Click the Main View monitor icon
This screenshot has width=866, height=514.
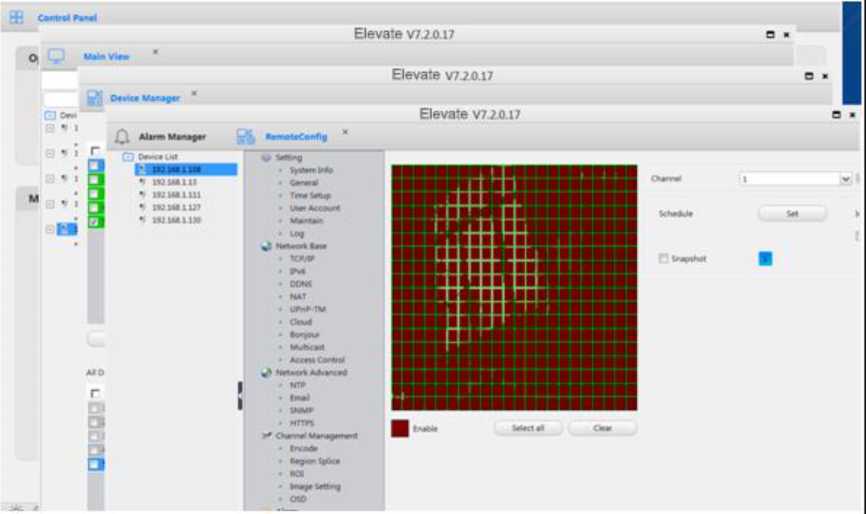(x=56, y=57)
